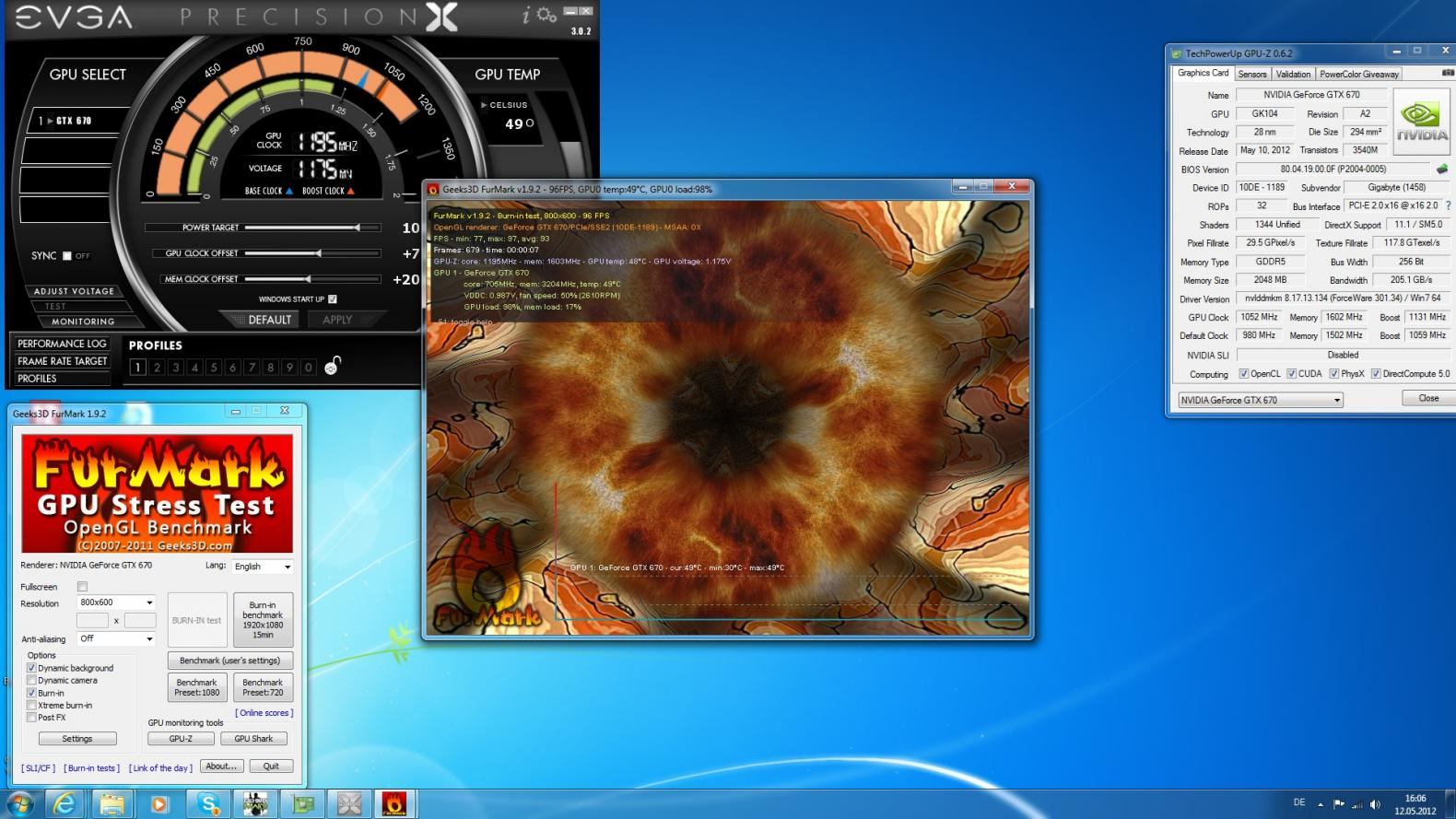The width and height of the screenshot is (1456, 819).
Task: Open the Resolution dropdown showing 800x600
Action: click(115, 603)
